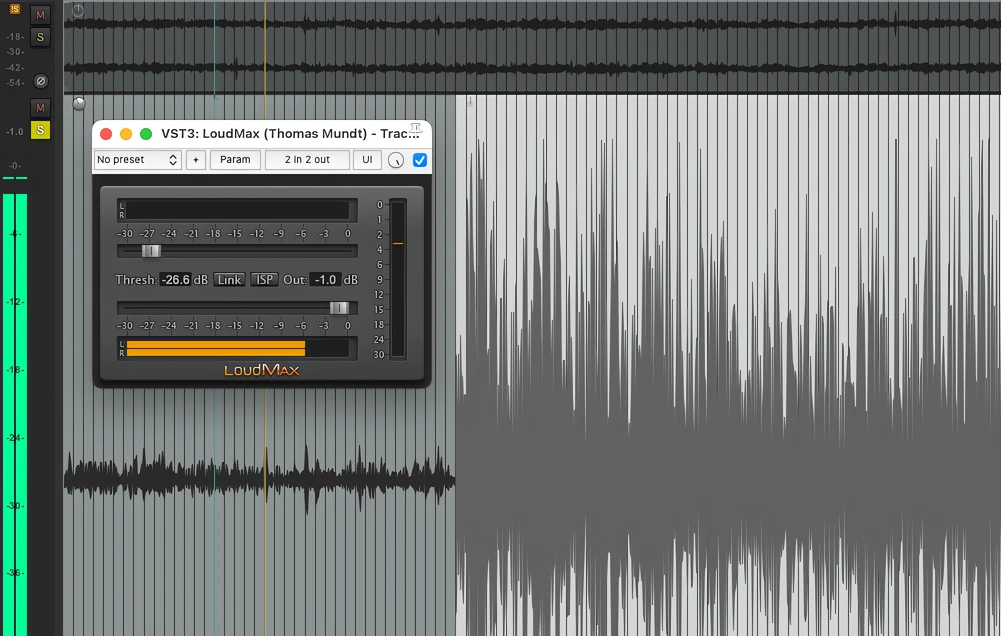Screen dimensions: 1001x636
Task: Click the faint power icon on the upper audio item
Action: [x=78, y=10]
